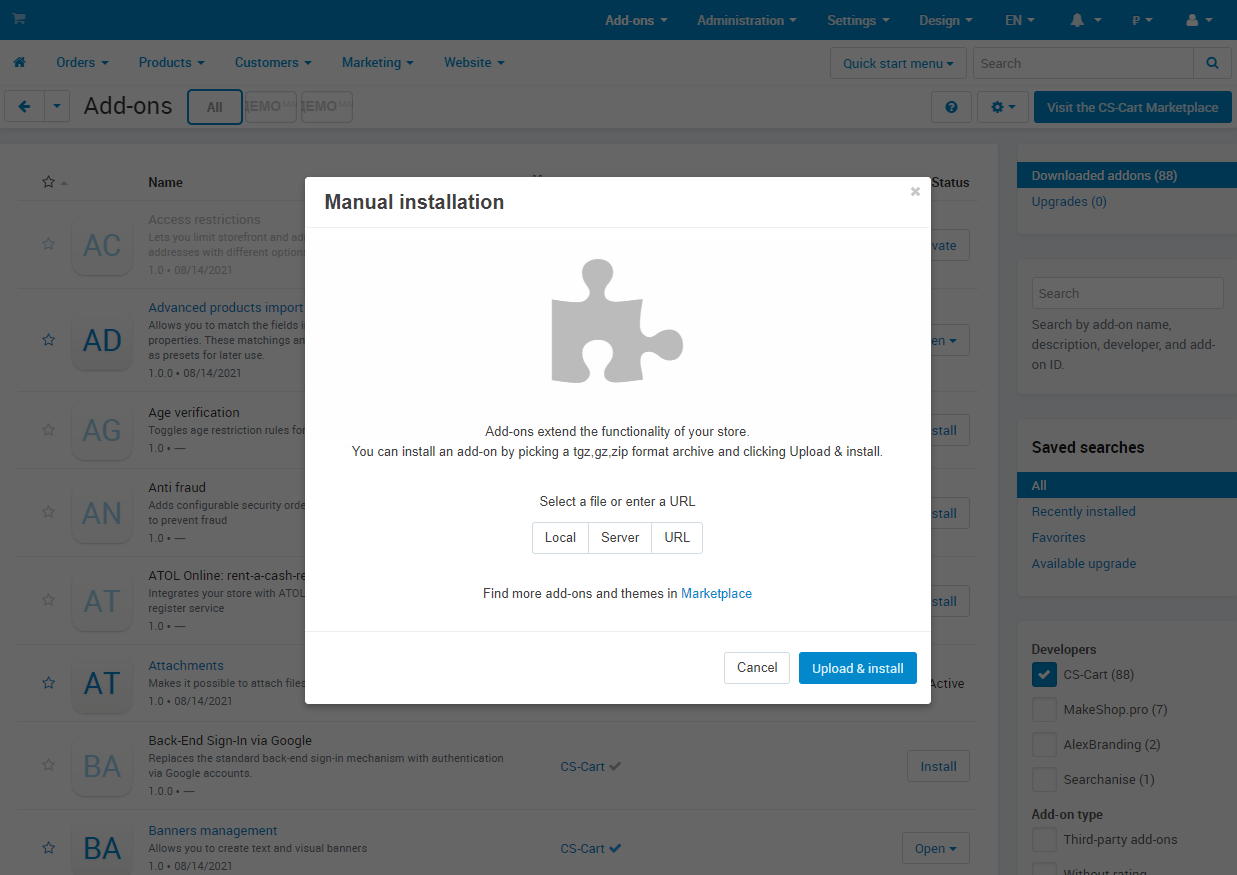Check the MakeShop.pro developer filter

[1044, 710]
